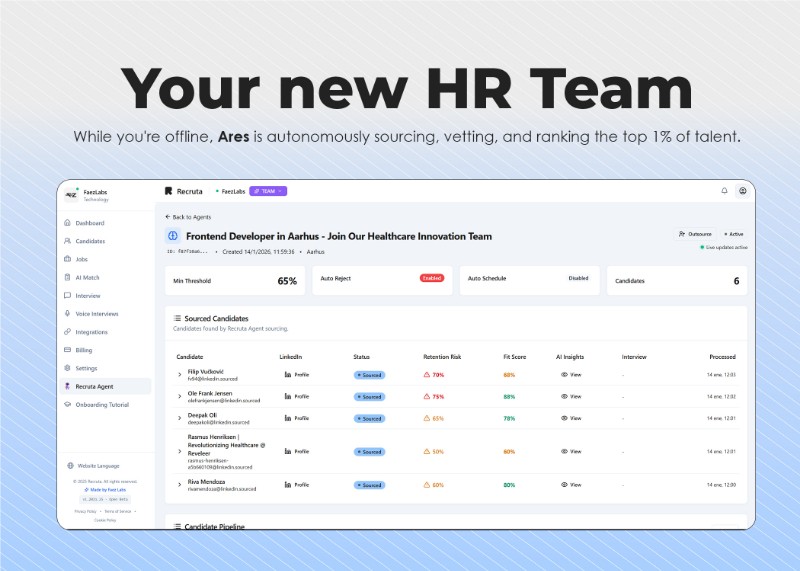Expand the Rasmus Henriksen row
Screen dimensions: 800x571
(180, 452)
